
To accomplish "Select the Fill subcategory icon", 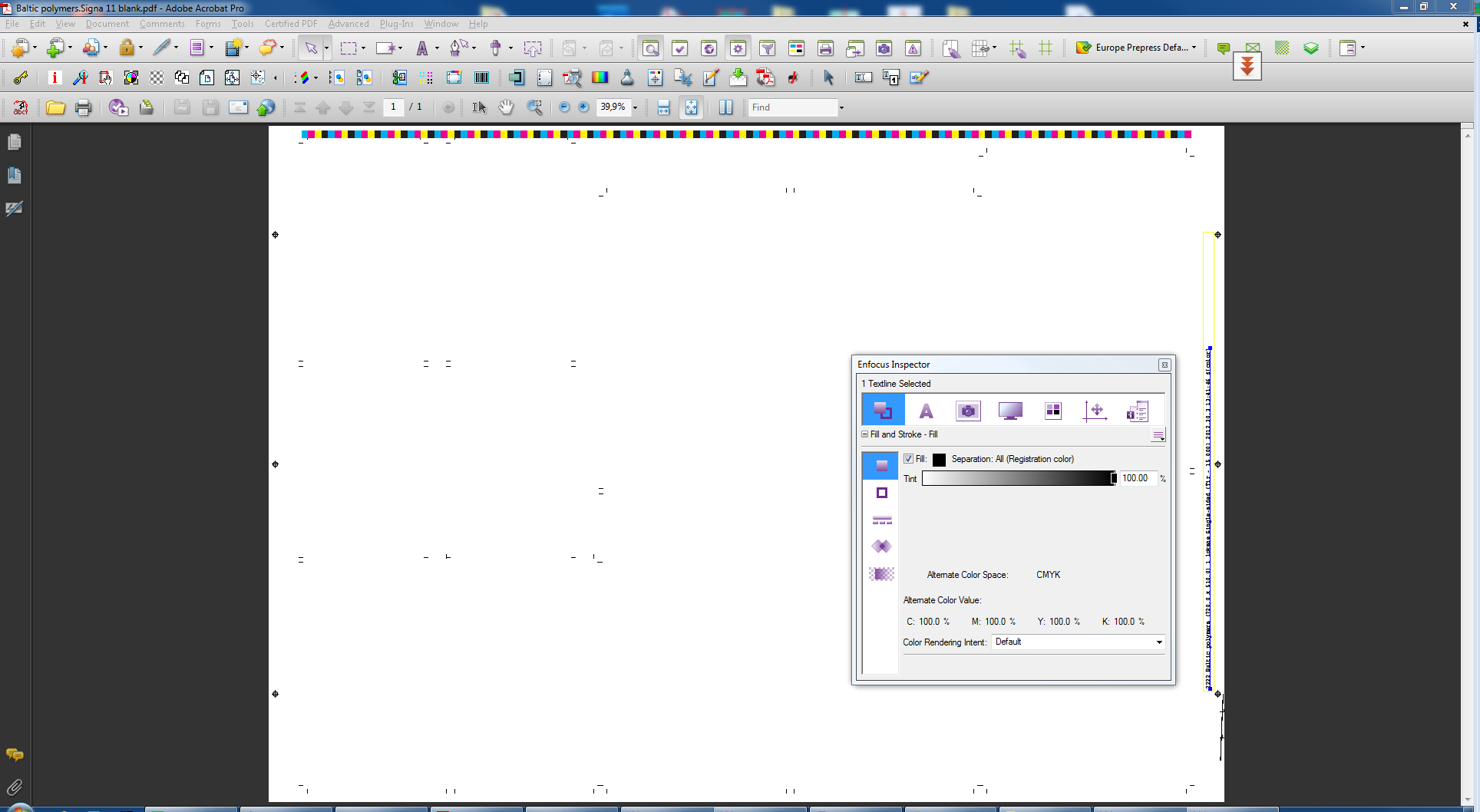I will (x=880, y=466).
